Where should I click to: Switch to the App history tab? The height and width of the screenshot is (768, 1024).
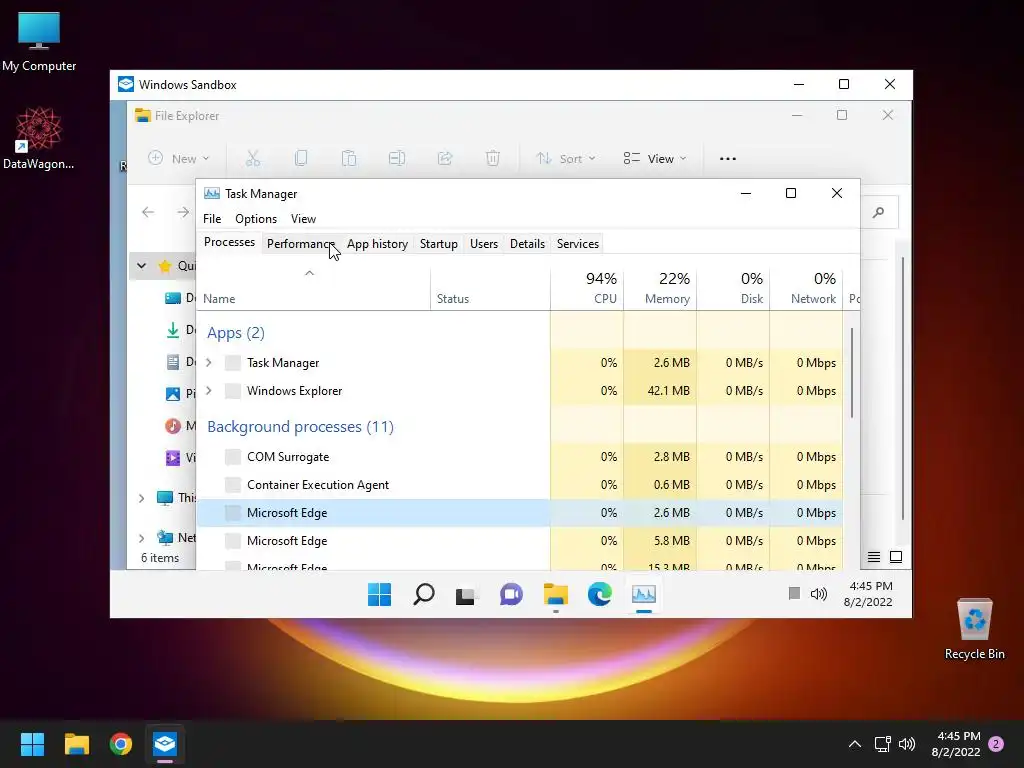377,244
